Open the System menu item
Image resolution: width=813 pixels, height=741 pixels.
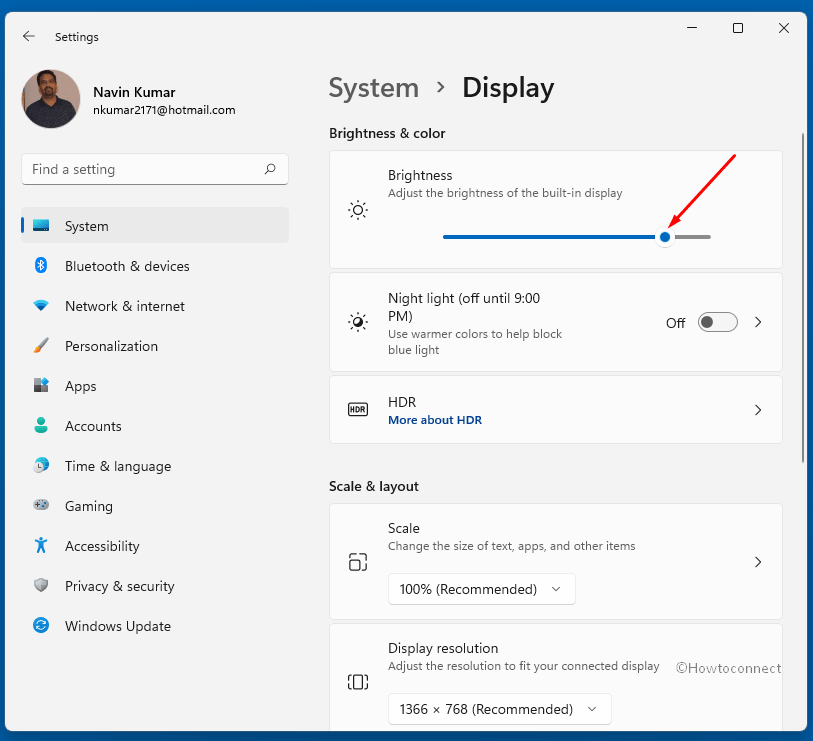[155, 226]
